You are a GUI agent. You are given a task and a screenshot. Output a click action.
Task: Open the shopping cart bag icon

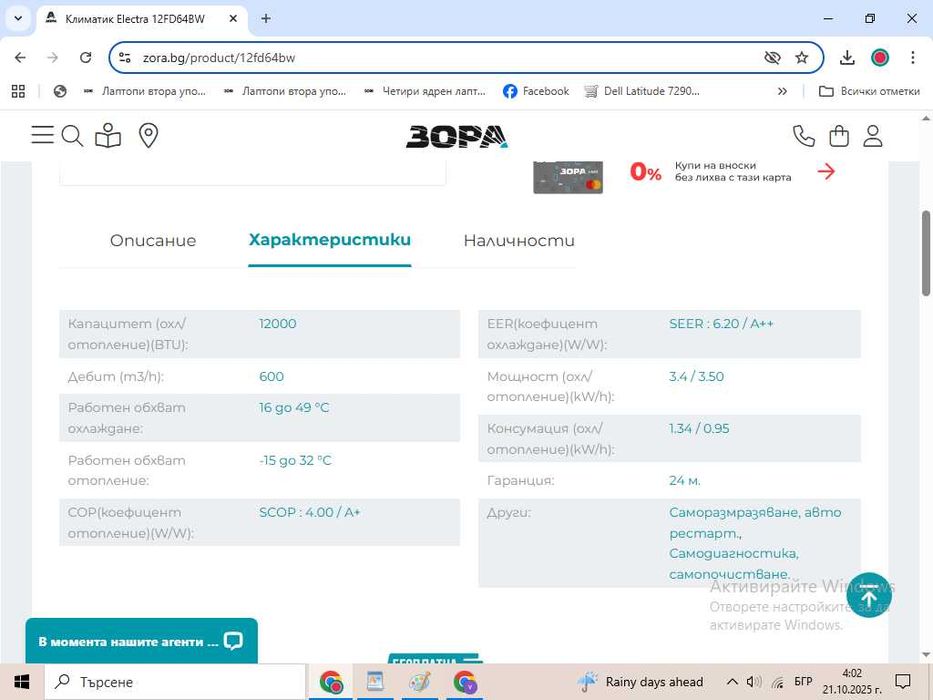point(839,136)
